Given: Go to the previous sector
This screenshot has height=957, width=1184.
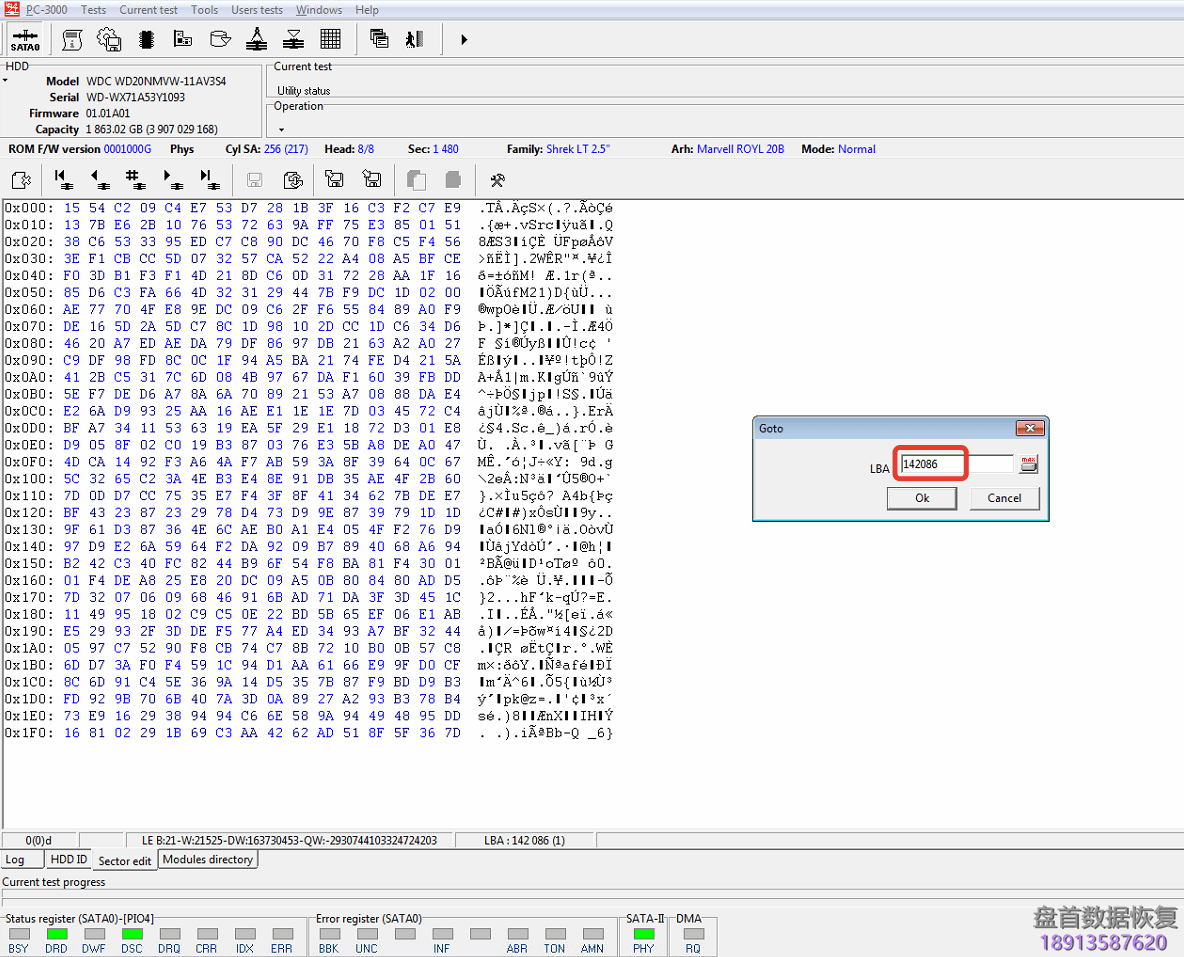Looking at the screenshot, I should [x=99, y=180].
